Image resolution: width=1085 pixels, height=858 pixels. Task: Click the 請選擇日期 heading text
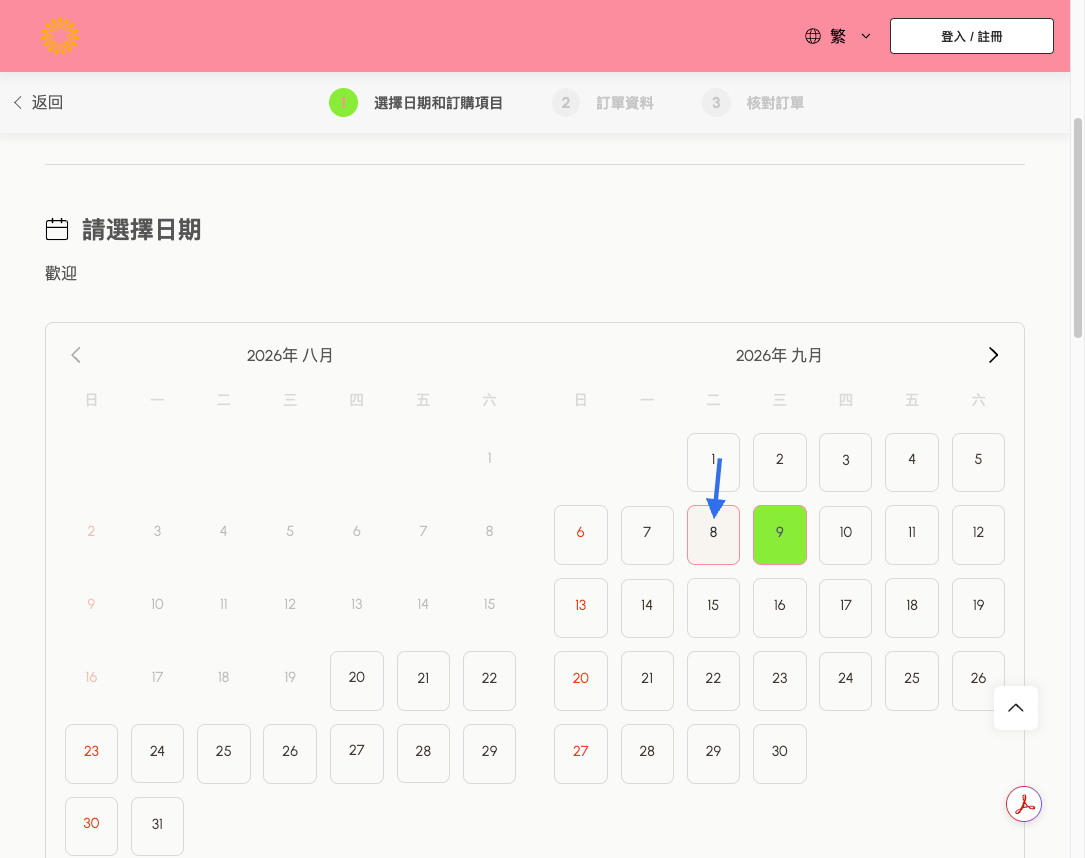142,229
